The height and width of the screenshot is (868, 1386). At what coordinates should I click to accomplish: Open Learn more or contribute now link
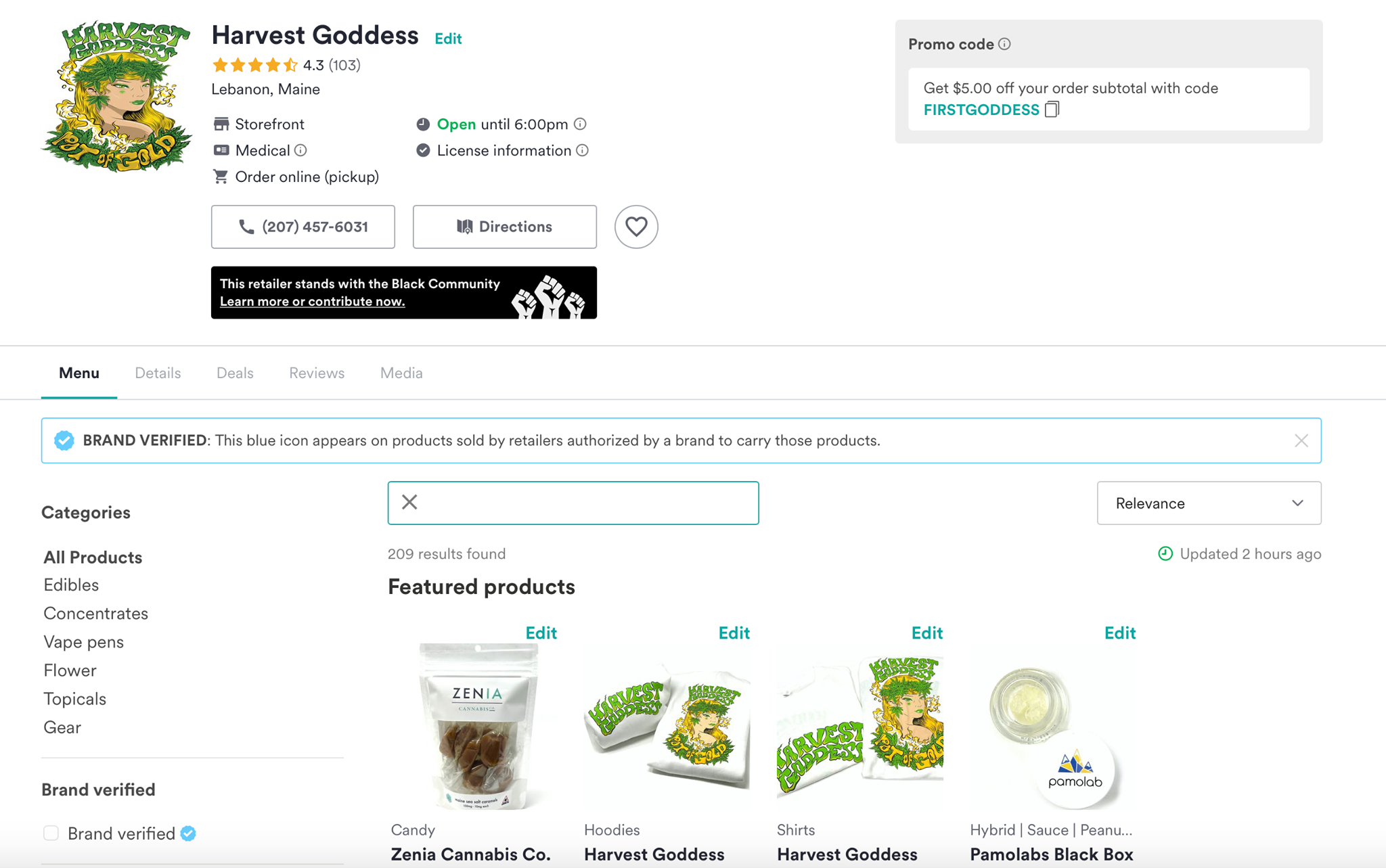pyautogui.click(x=312, y=302)
